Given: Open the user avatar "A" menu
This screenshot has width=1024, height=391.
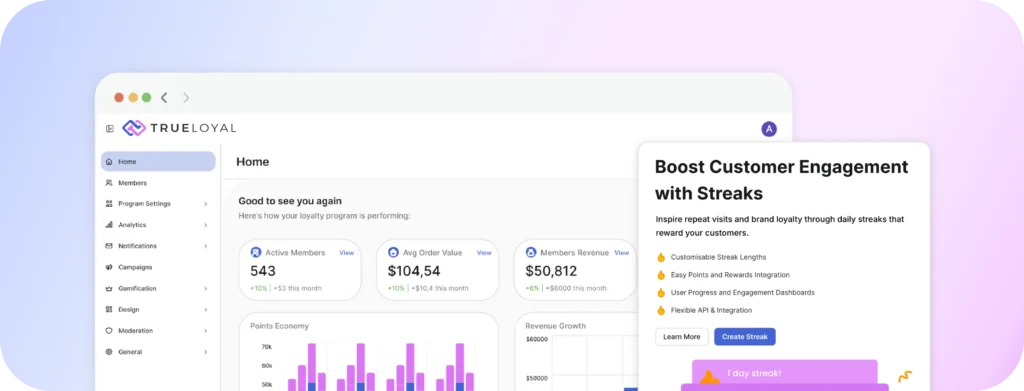Looking at the screenshot, I should tap(769, 129).
